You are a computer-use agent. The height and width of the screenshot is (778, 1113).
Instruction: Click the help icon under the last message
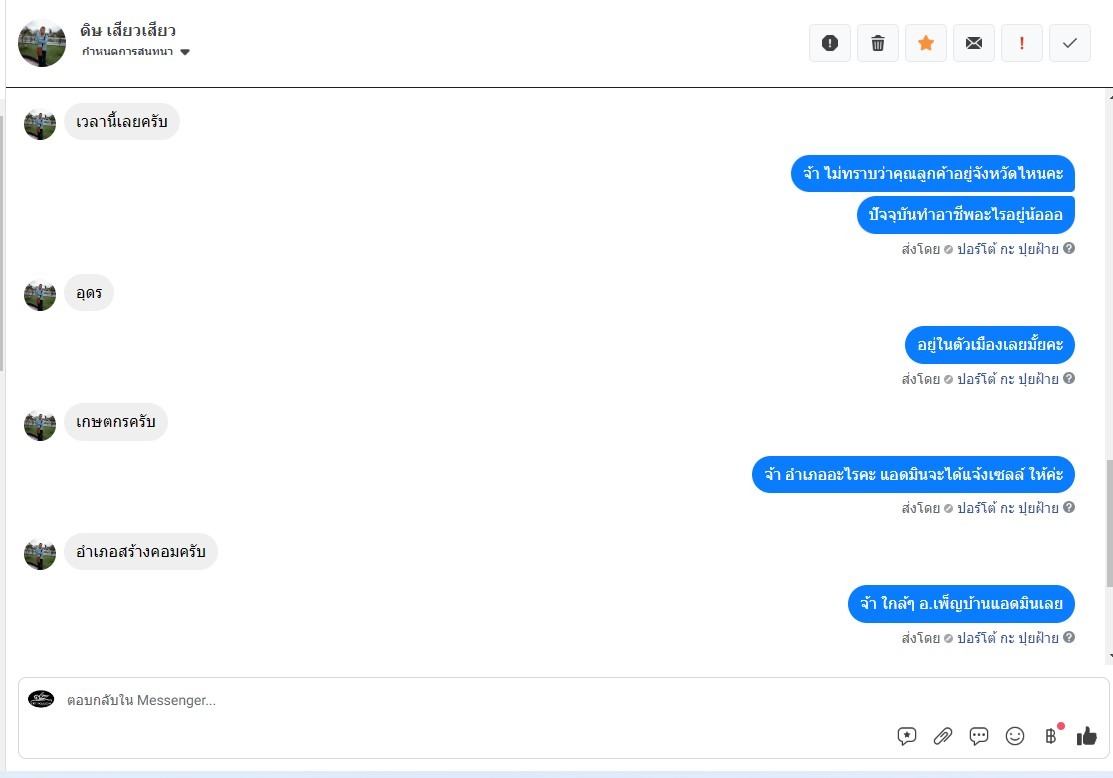tap(1069, 637)
